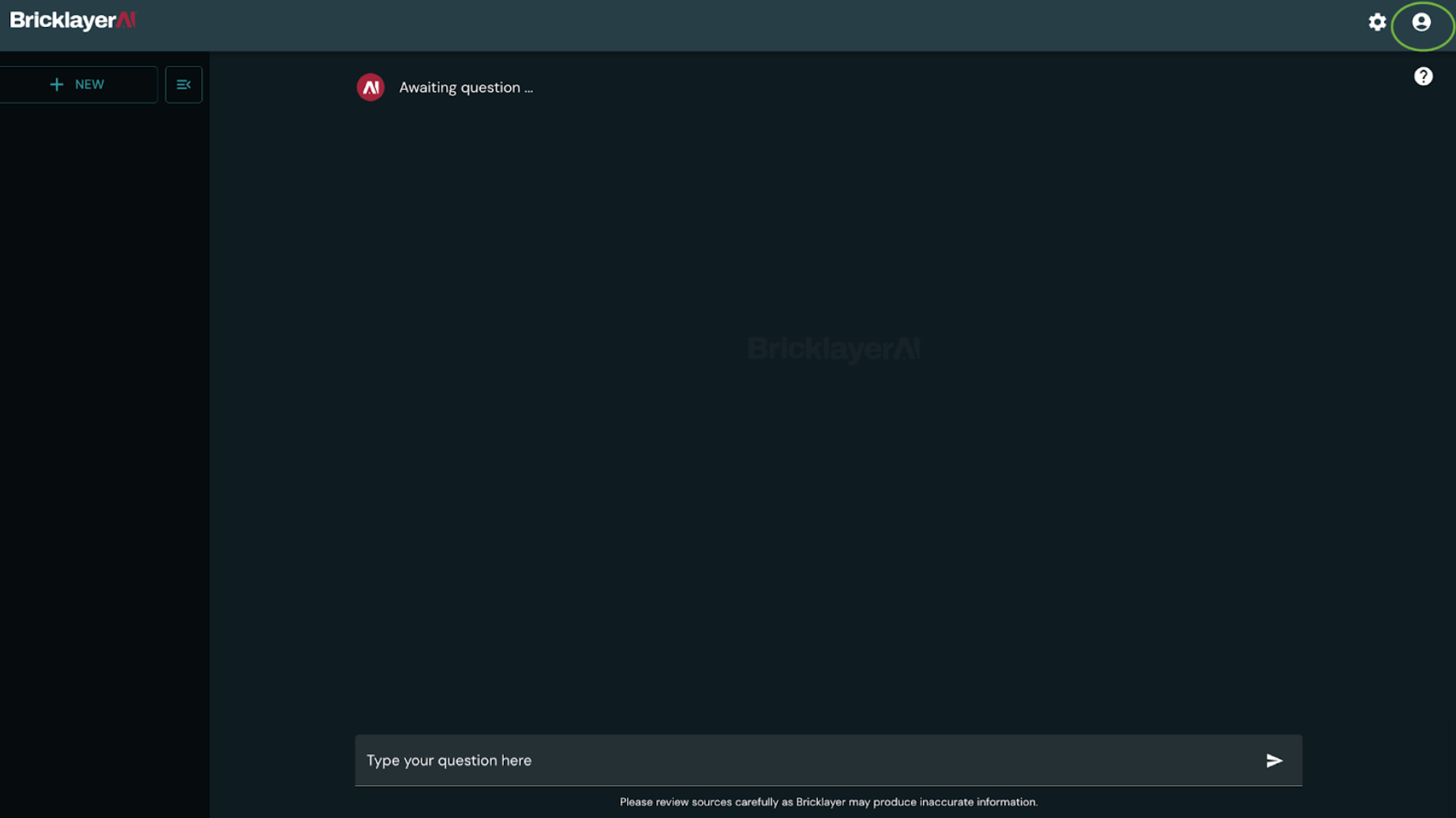This screenshot has height=818, width=1456.
Task: Select the red 'AI' portion of the header logo
Action: tap(126, 21)
